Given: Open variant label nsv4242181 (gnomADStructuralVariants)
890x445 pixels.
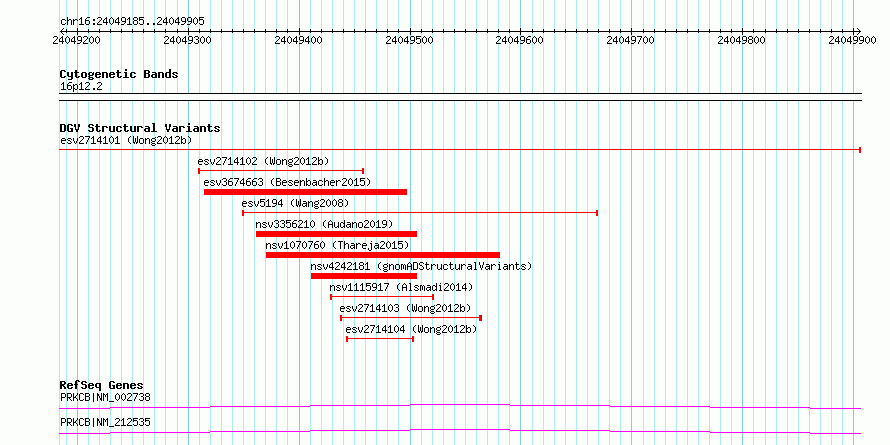Looking at the screenshot, I should pyautogui.click(x=421, y=266).
